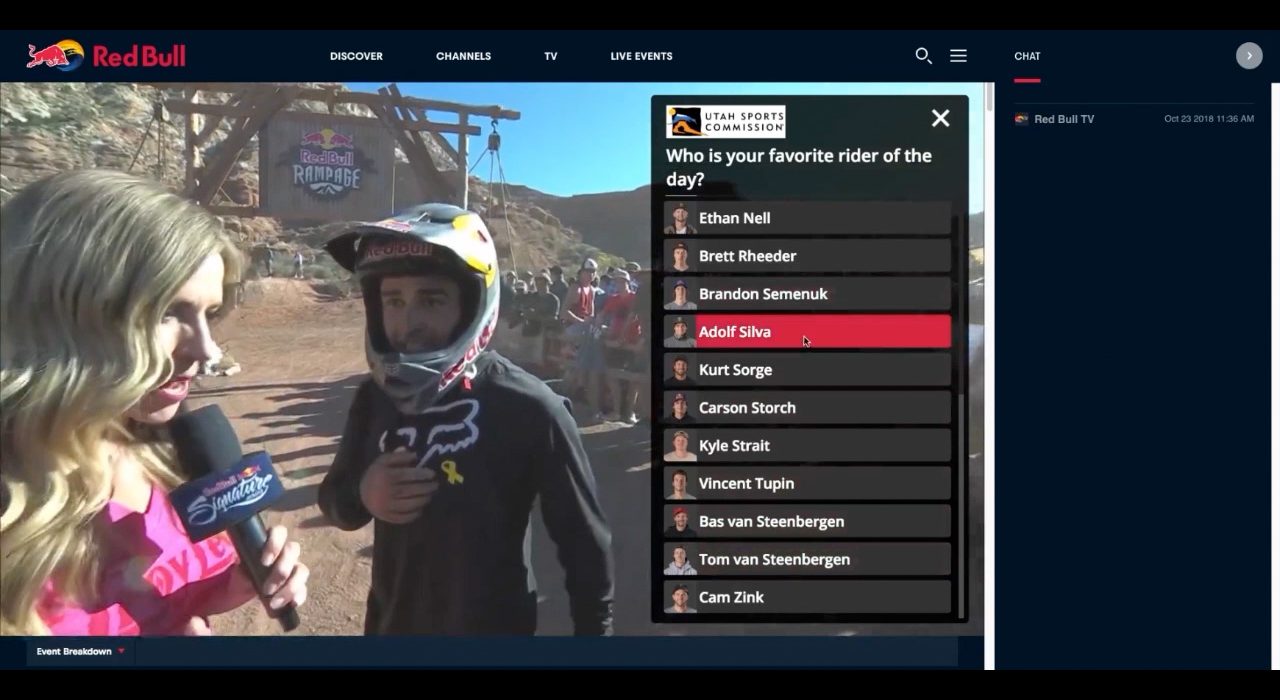1280x700 pixels.
Task: Pick Bas van Steenbergen in poll
Action: coord(807,522)
